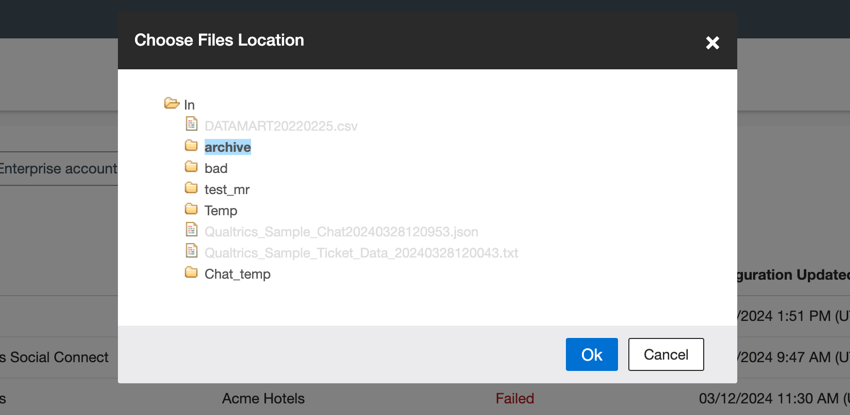Select the Temp folder label
Viewport: 850px width, 415px height.
(221, 210)
